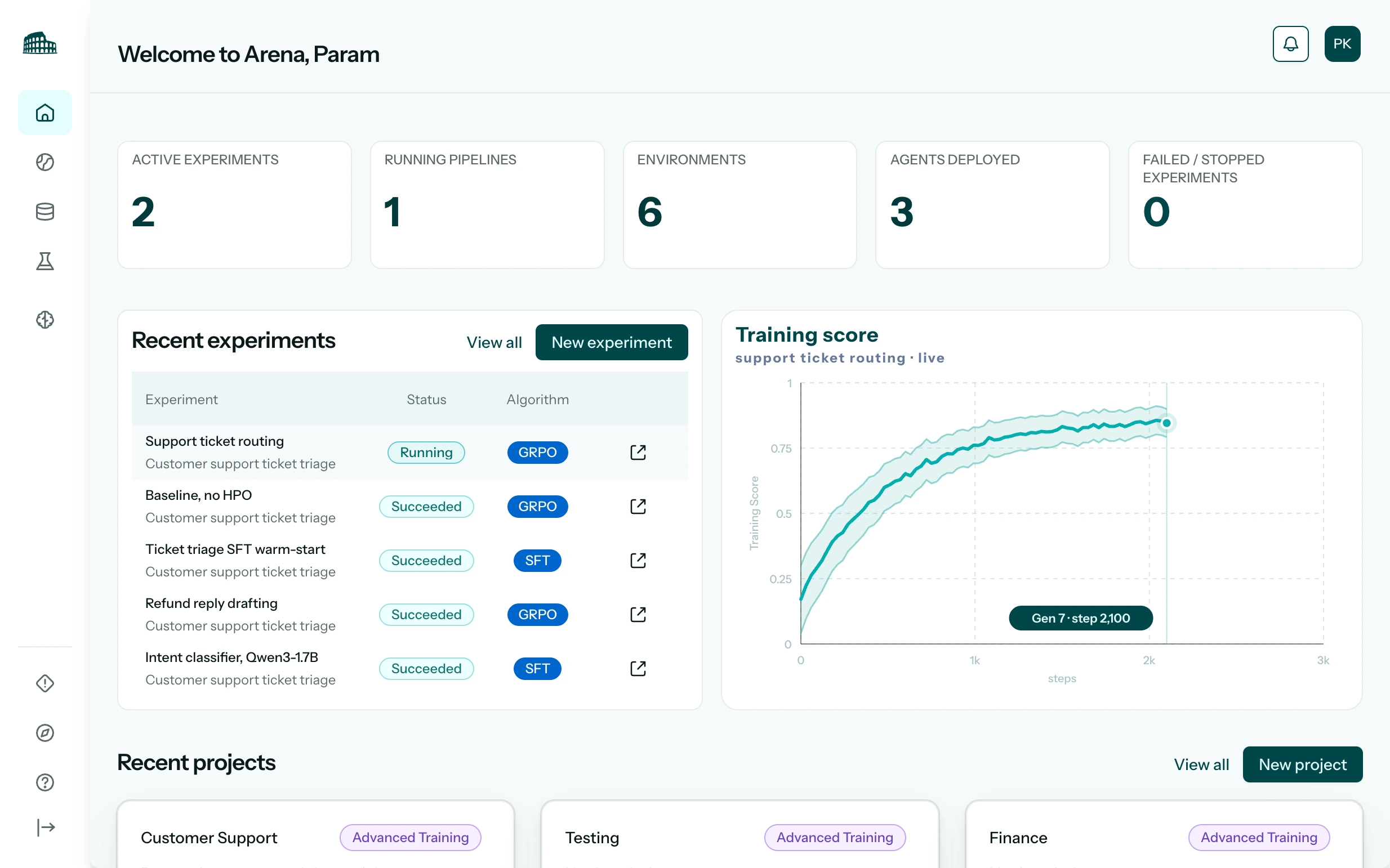1390x868 pixels.
Task: Open the help question mark icon
Action: point(45,782)
